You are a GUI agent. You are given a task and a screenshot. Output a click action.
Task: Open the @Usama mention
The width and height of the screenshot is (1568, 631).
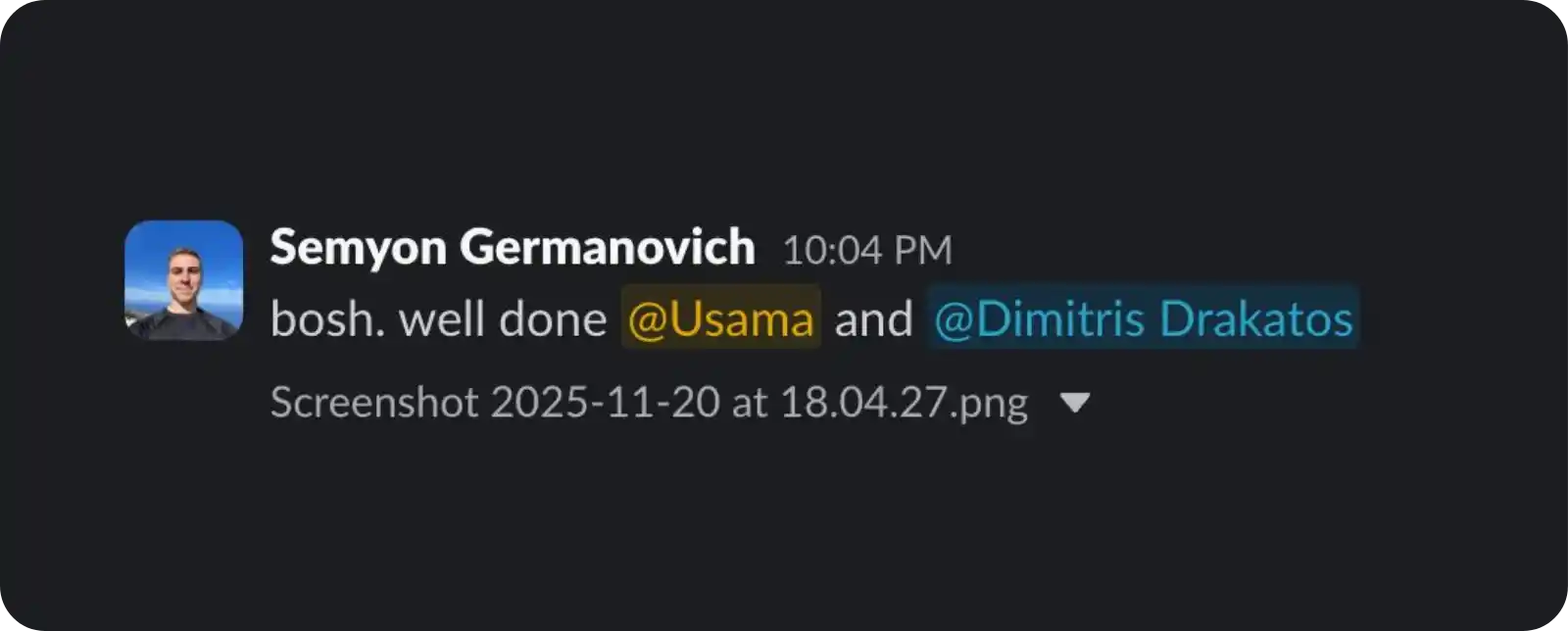click(x=720, y=319)
